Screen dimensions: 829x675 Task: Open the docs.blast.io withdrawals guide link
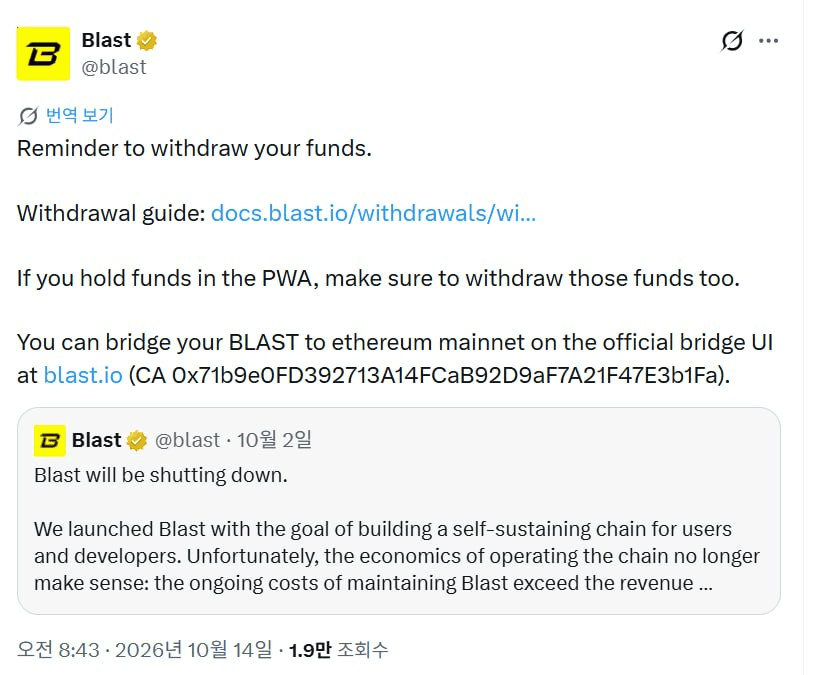coord(373,213)
